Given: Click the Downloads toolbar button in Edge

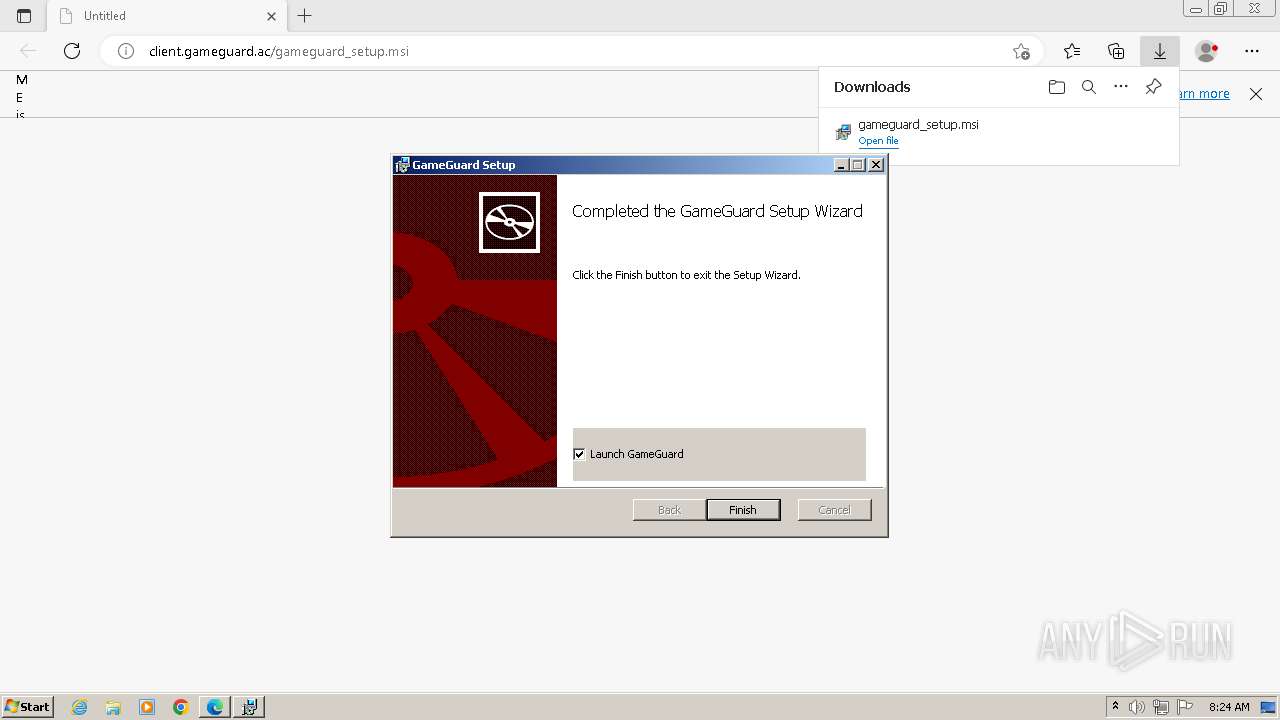Looking at the screenshot, I should tap(1160, 51).
